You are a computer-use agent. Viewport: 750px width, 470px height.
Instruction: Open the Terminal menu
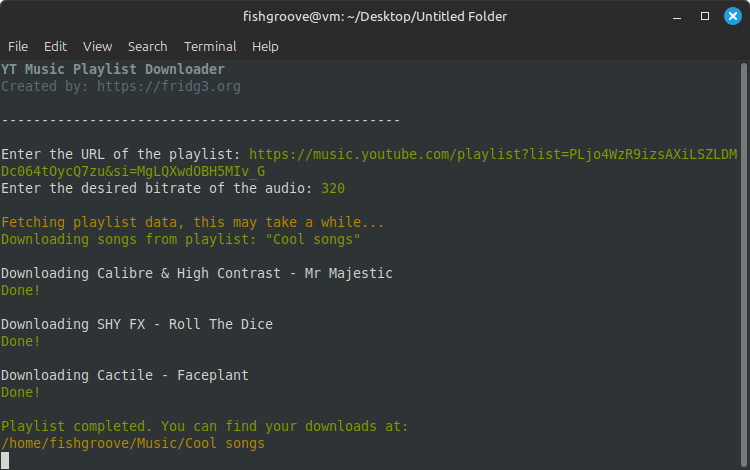[210, 46]
